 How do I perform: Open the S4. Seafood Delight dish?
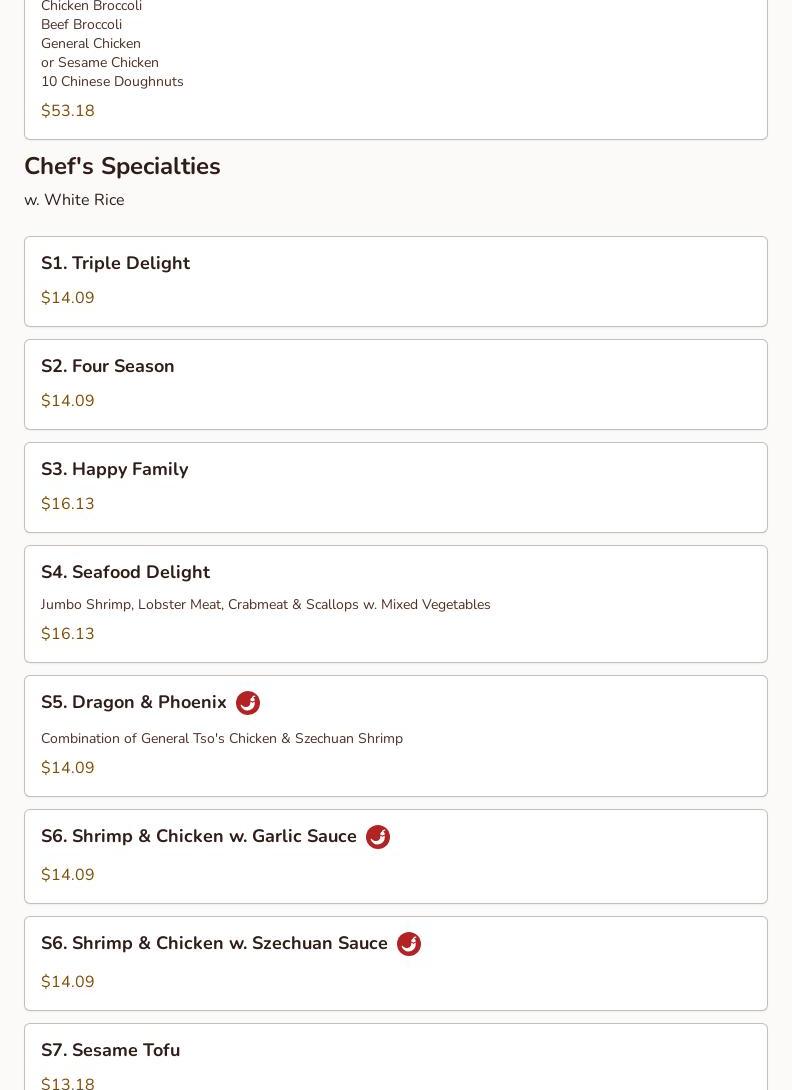point(125,572)
